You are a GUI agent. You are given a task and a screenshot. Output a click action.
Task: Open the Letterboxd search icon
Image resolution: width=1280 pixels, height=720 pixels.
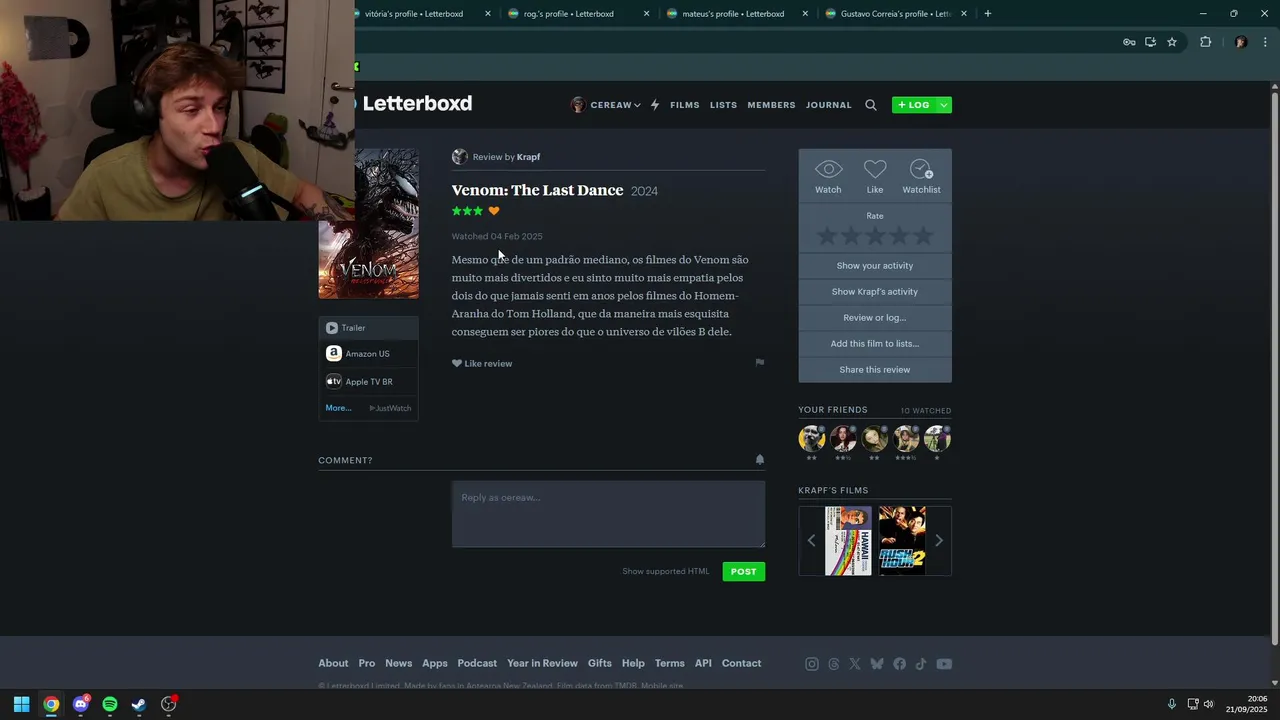point(870,105)
